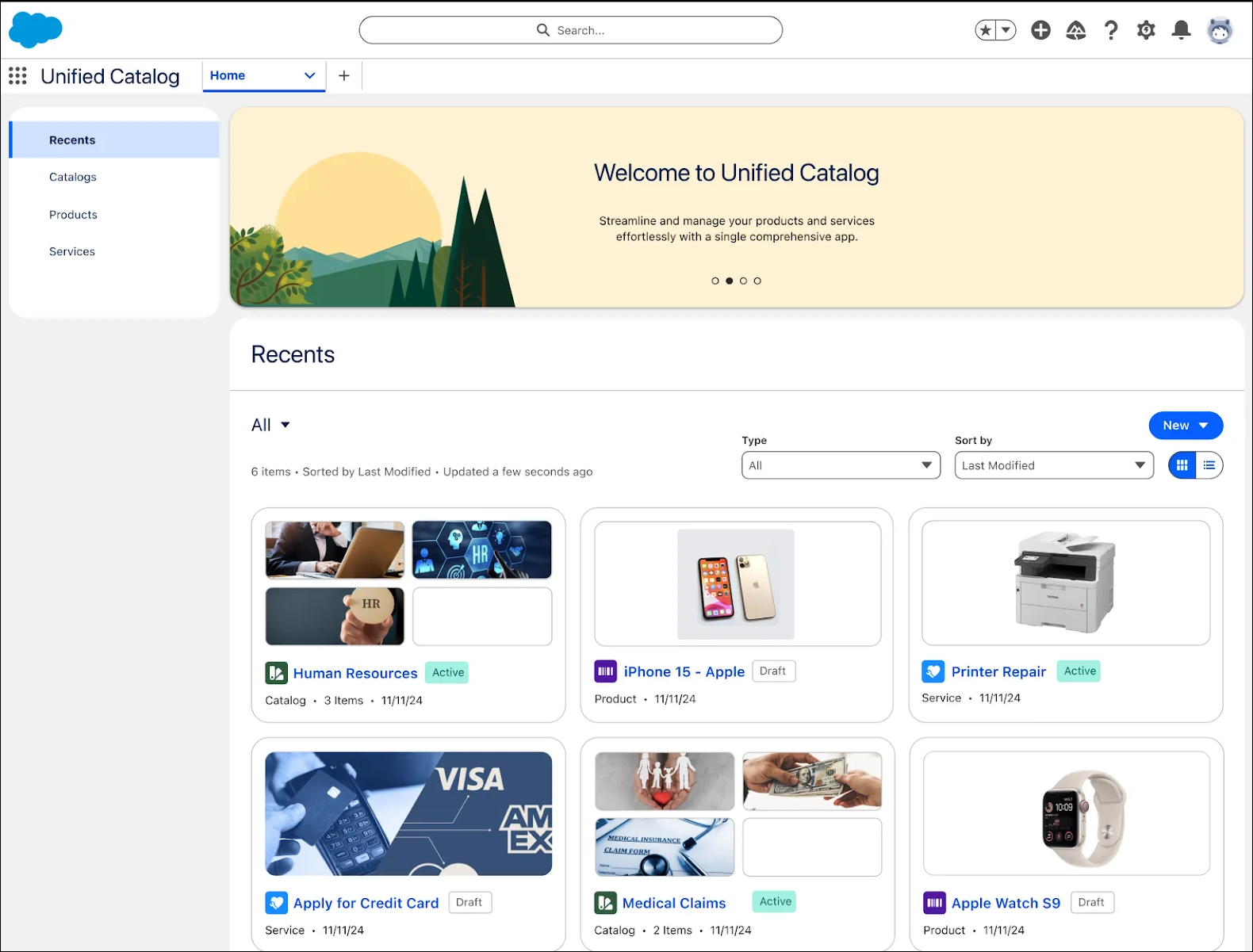Click the Active badge on Printer Repair
This screenshot has width=1253, height=952.
click(1079, 671)
